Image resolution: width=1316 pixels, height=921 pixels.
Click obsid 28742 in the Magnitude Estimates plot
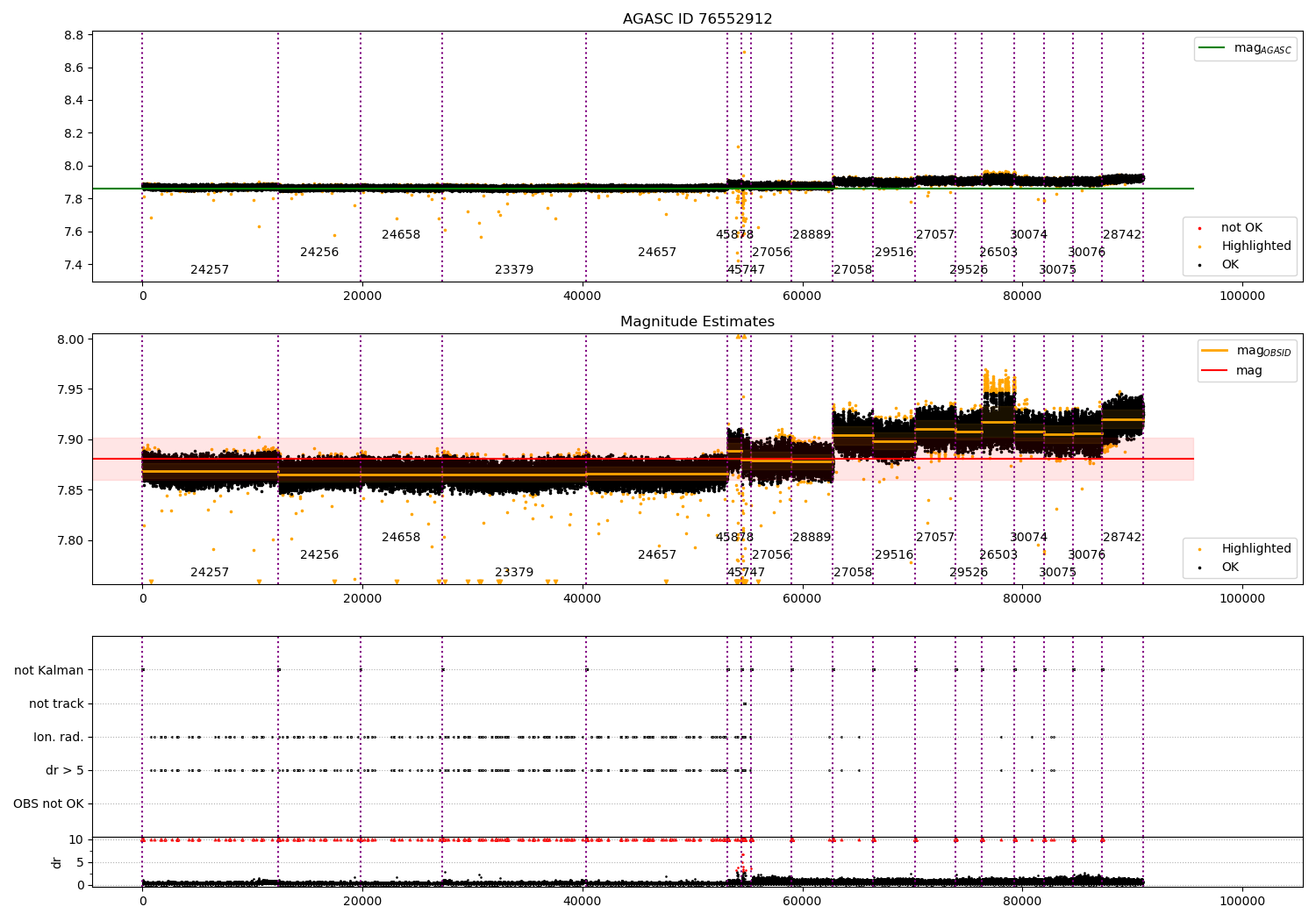pyautogui.click(x=1122, y=538)
